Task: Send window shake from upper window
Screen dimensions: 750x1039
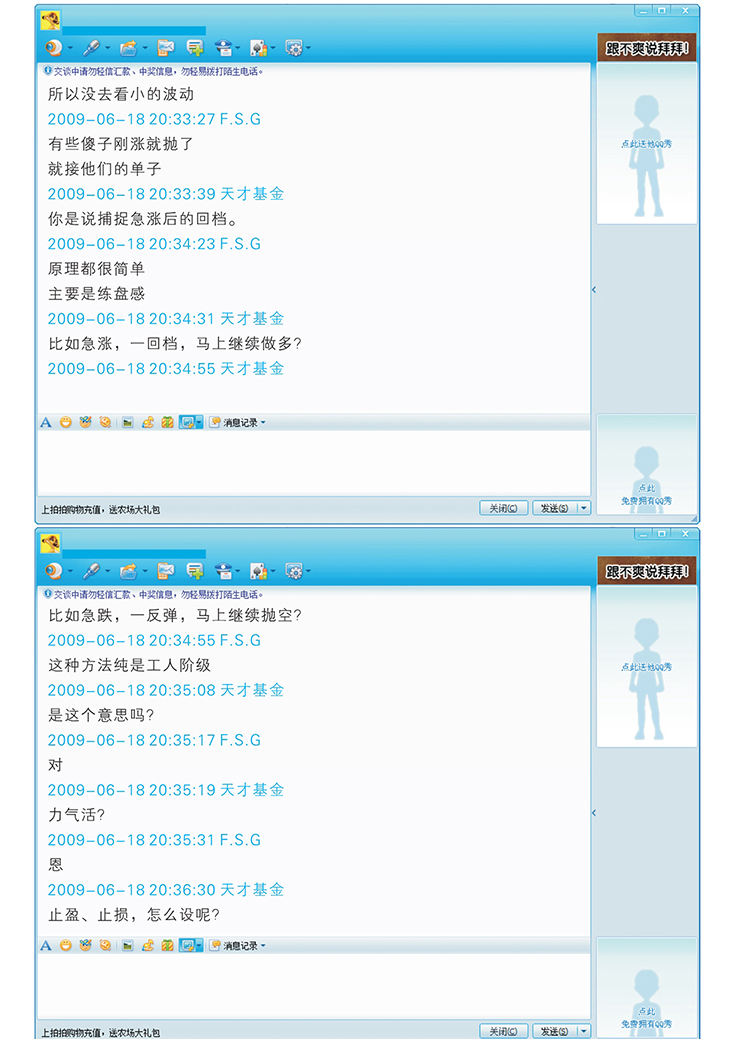Action: pyautogui.click(x=105, y=422)
